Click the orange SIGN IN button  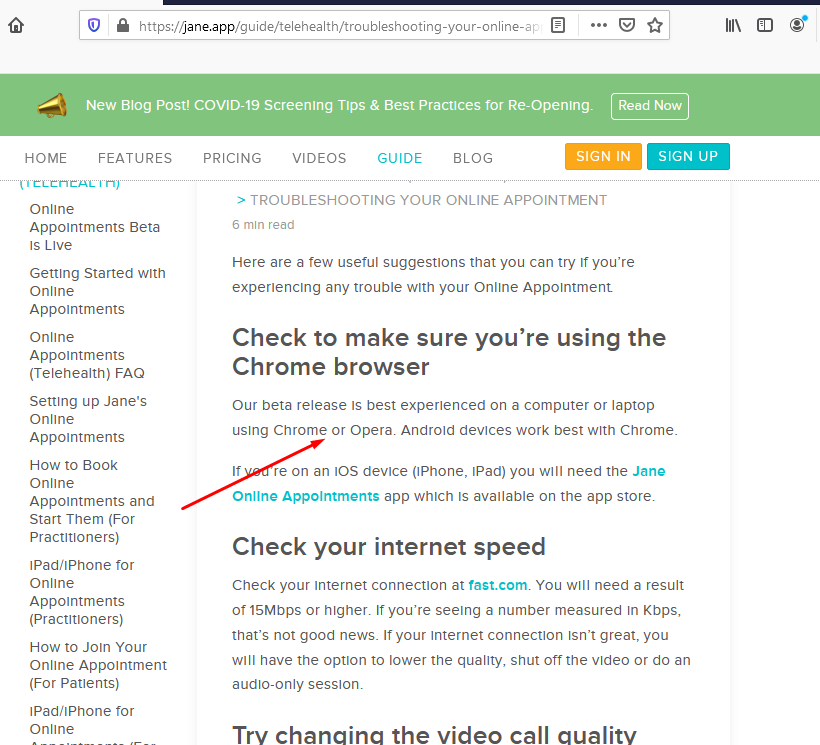[603, 156]
